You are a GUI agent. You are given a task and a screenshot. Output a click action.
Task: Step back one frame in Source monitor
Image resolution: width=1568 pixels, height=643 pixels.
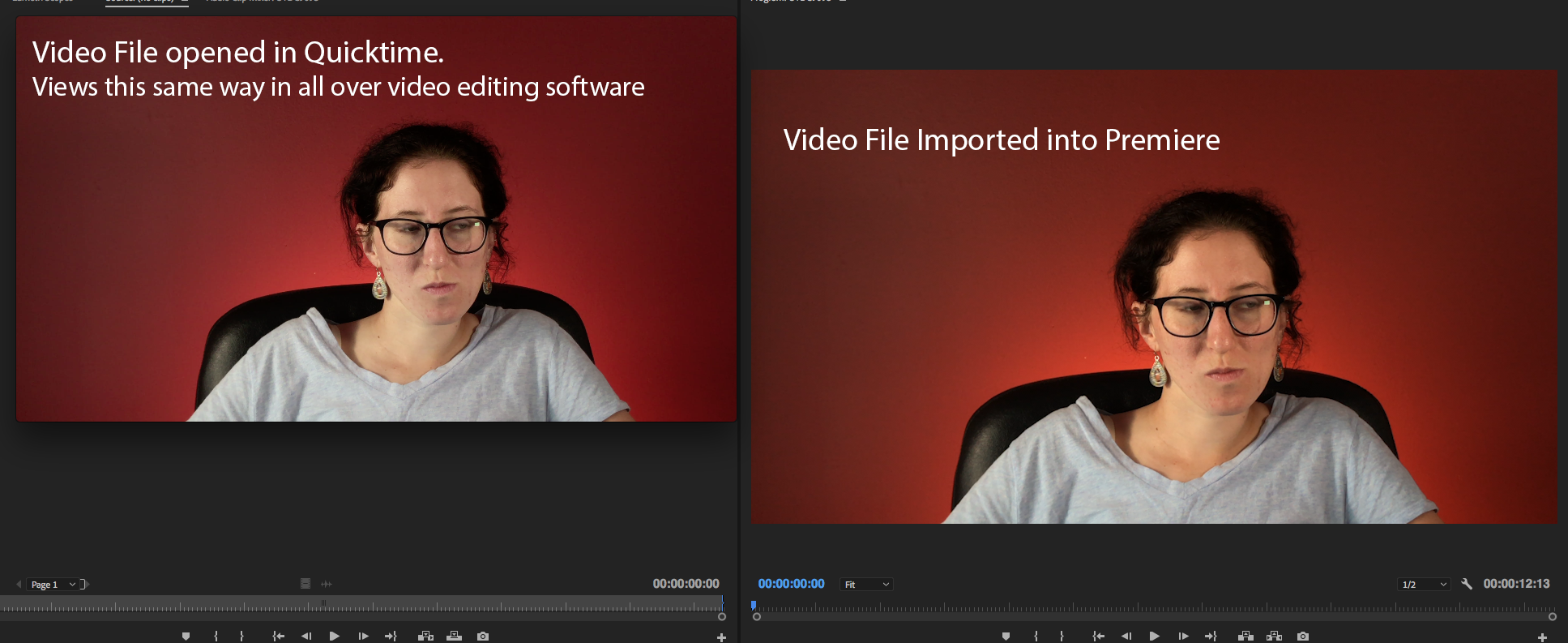(x=306, y=637)
